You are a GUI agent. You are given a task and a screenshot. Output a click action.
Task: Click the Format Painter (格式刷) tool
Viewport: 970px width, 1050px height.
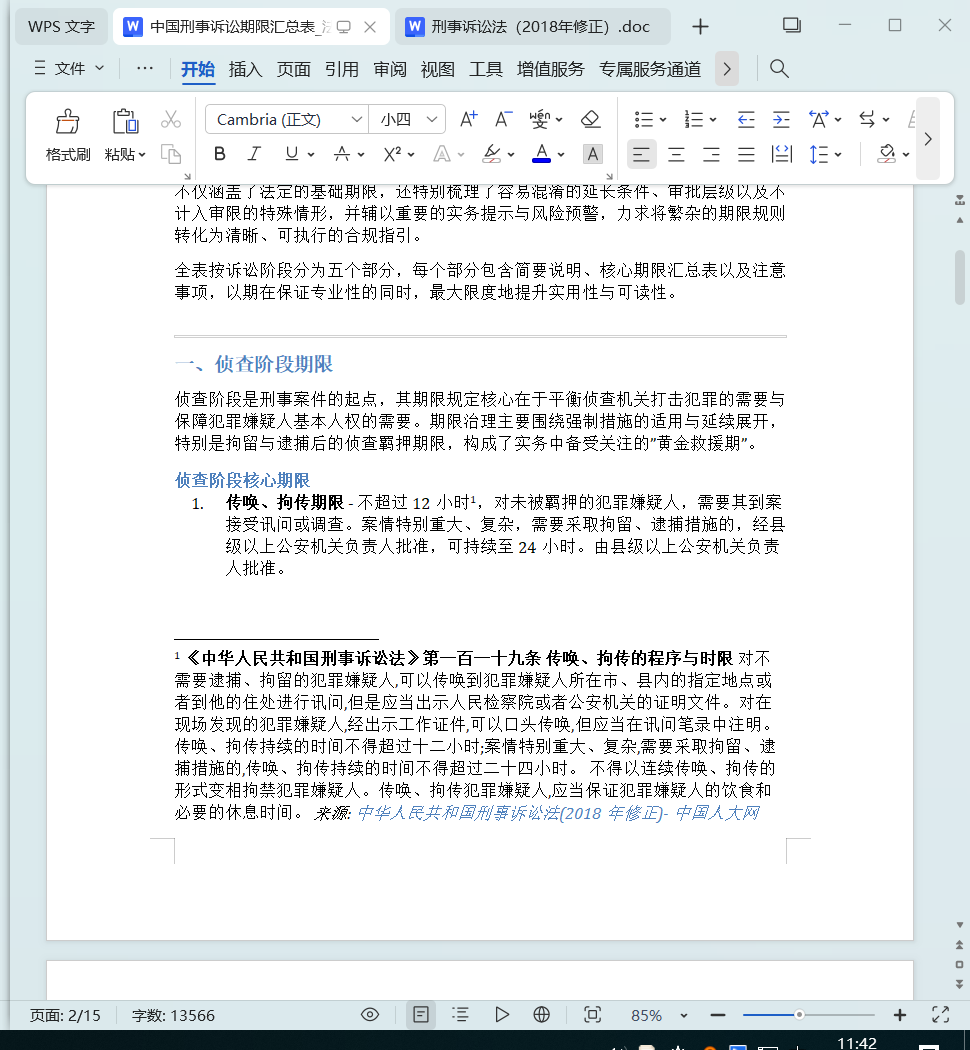68,135
